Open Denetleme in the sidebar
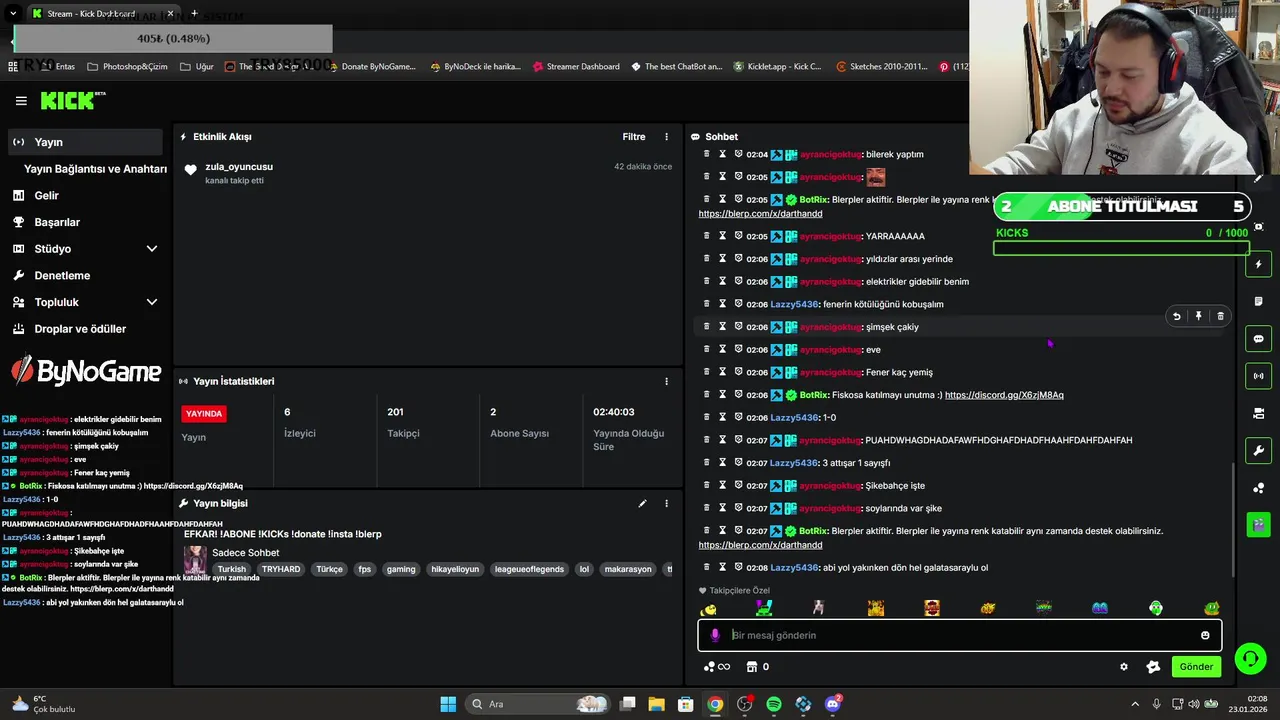 [x=62, y=275]
